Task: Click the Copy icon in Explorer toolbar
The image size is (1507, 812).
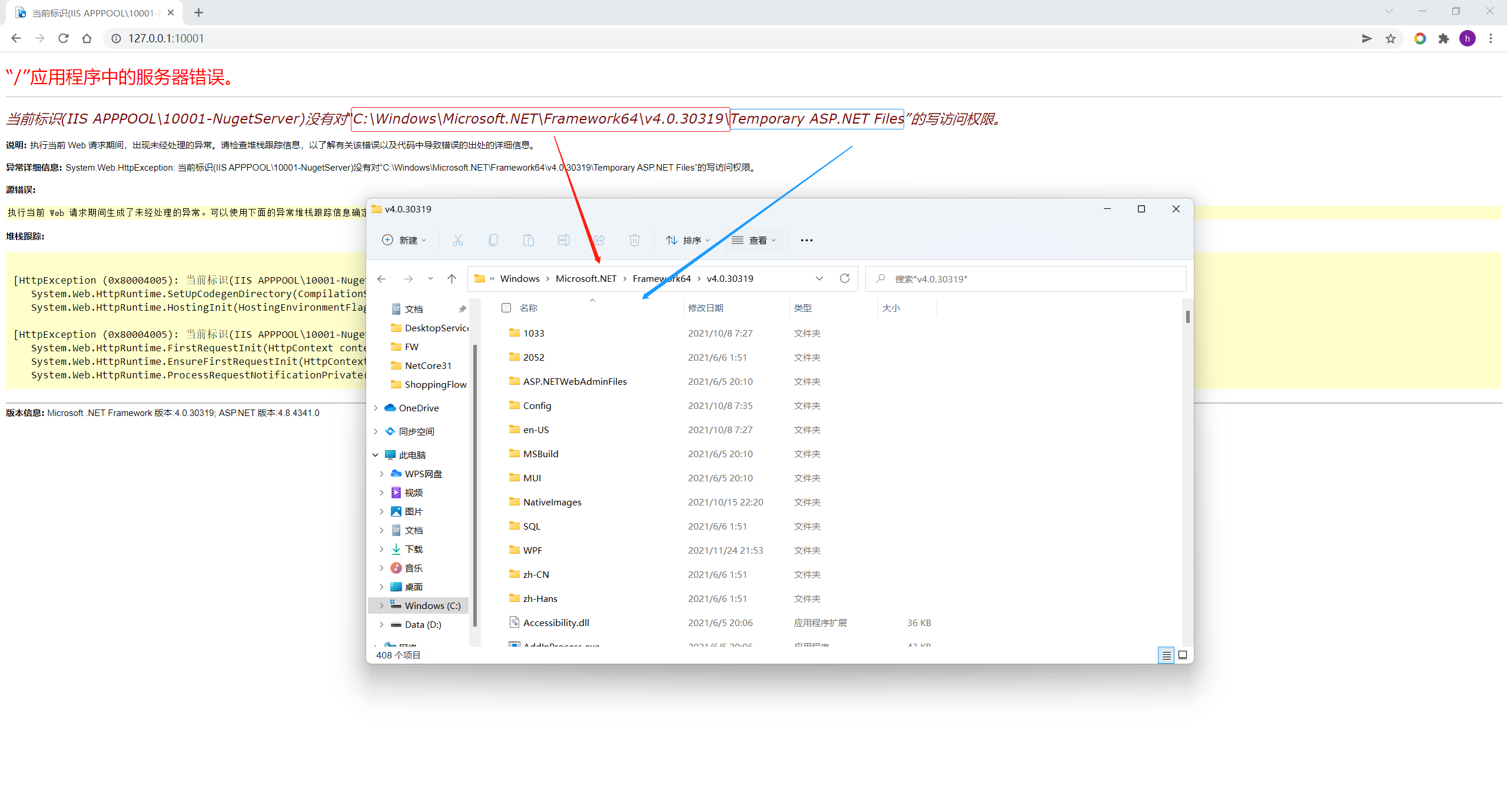Action: coord(493,240)
